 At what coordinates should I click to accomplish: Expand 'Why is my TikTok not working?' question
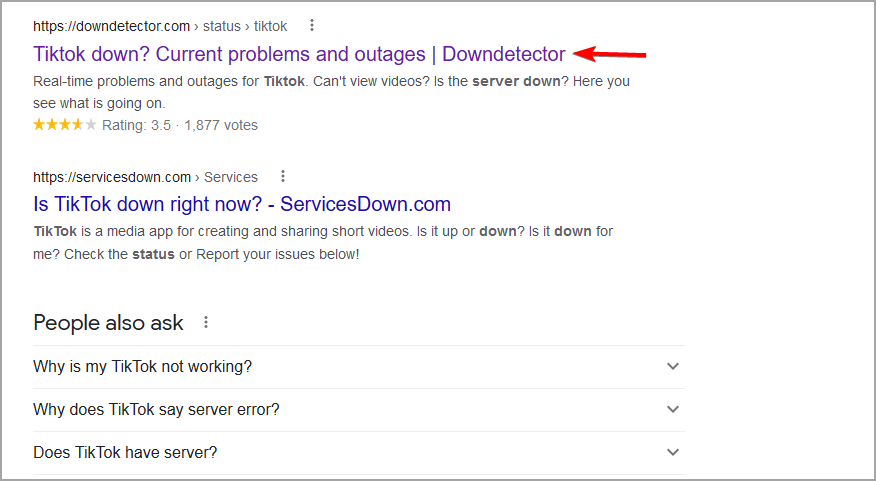tap(359, 366)
